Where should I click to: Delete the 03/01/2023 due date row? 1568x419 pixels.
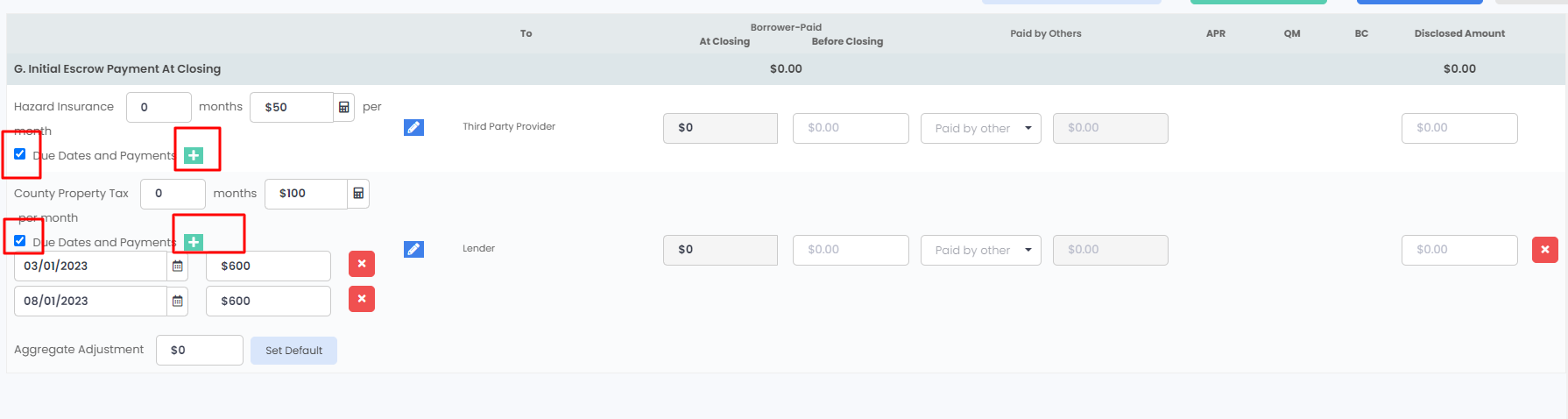click(362, 264)
